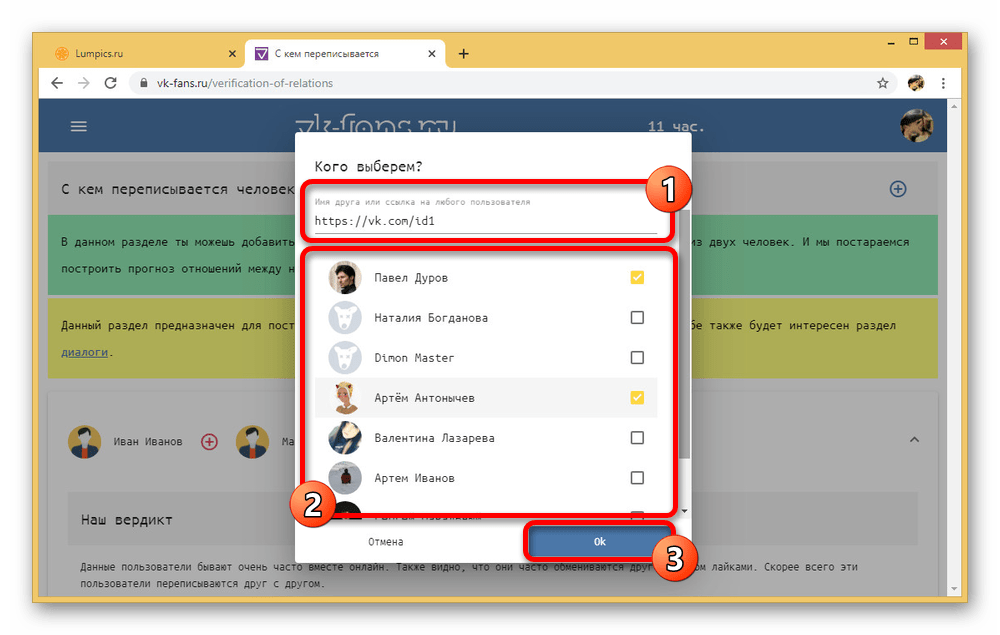
Task: Click the blue circled plus icon at right
Action: pos(898,189)
